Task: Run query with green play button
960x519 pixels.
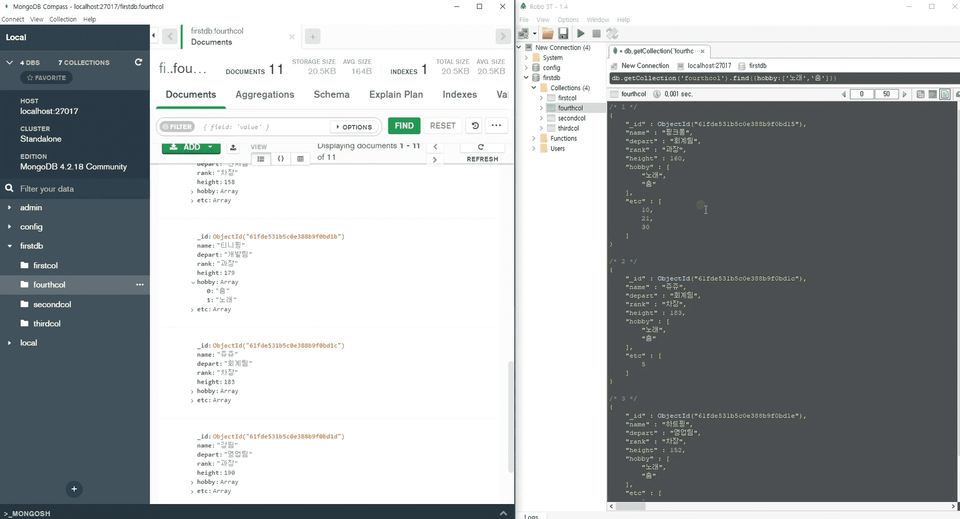Action: [x=580, y=34]
